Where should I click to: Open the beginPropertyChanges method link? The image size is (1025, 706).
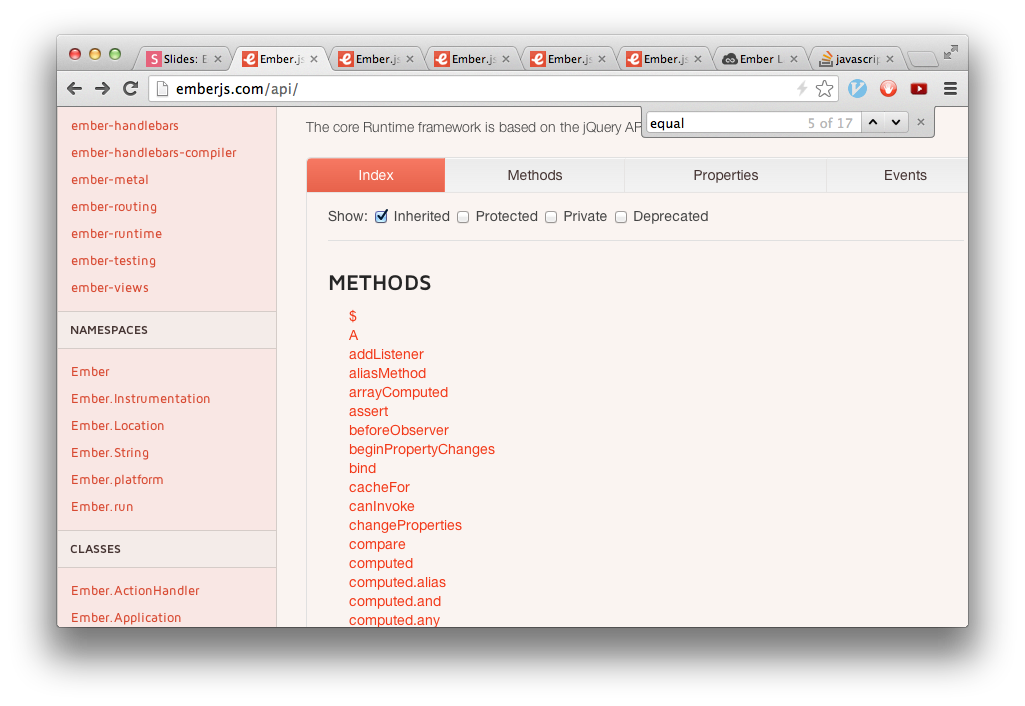[422, 449]
